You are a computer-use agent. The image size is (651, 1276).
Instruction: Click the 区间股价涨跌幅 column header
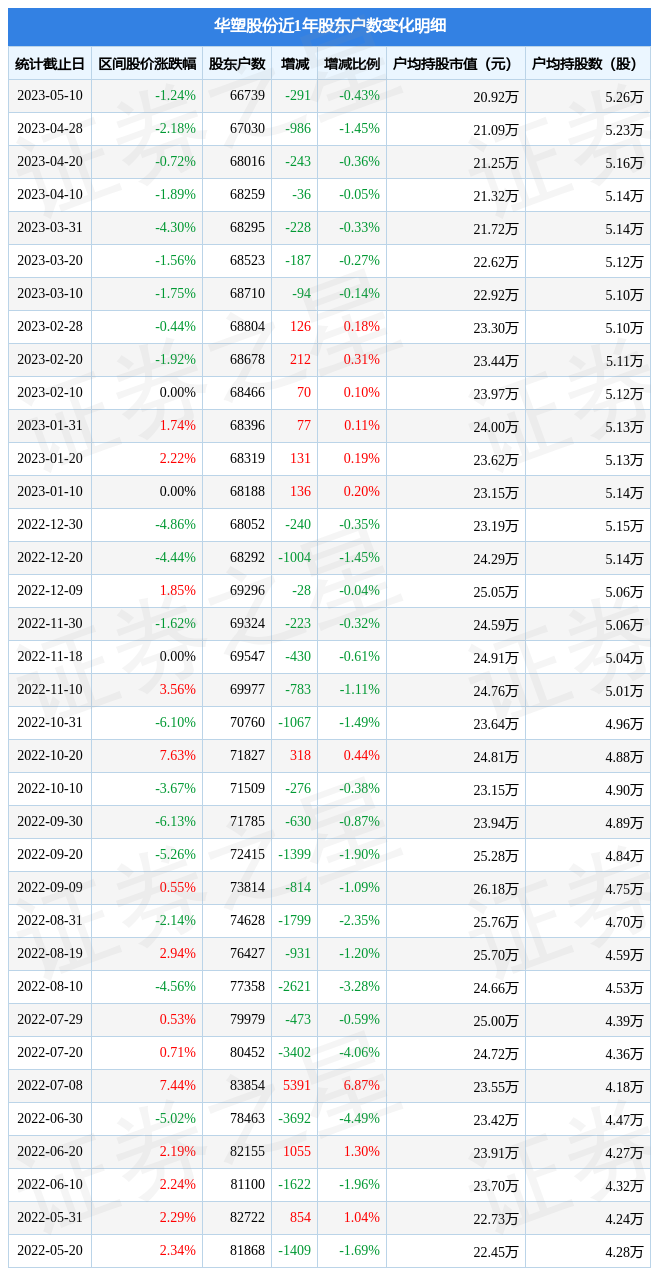[147, 64]
